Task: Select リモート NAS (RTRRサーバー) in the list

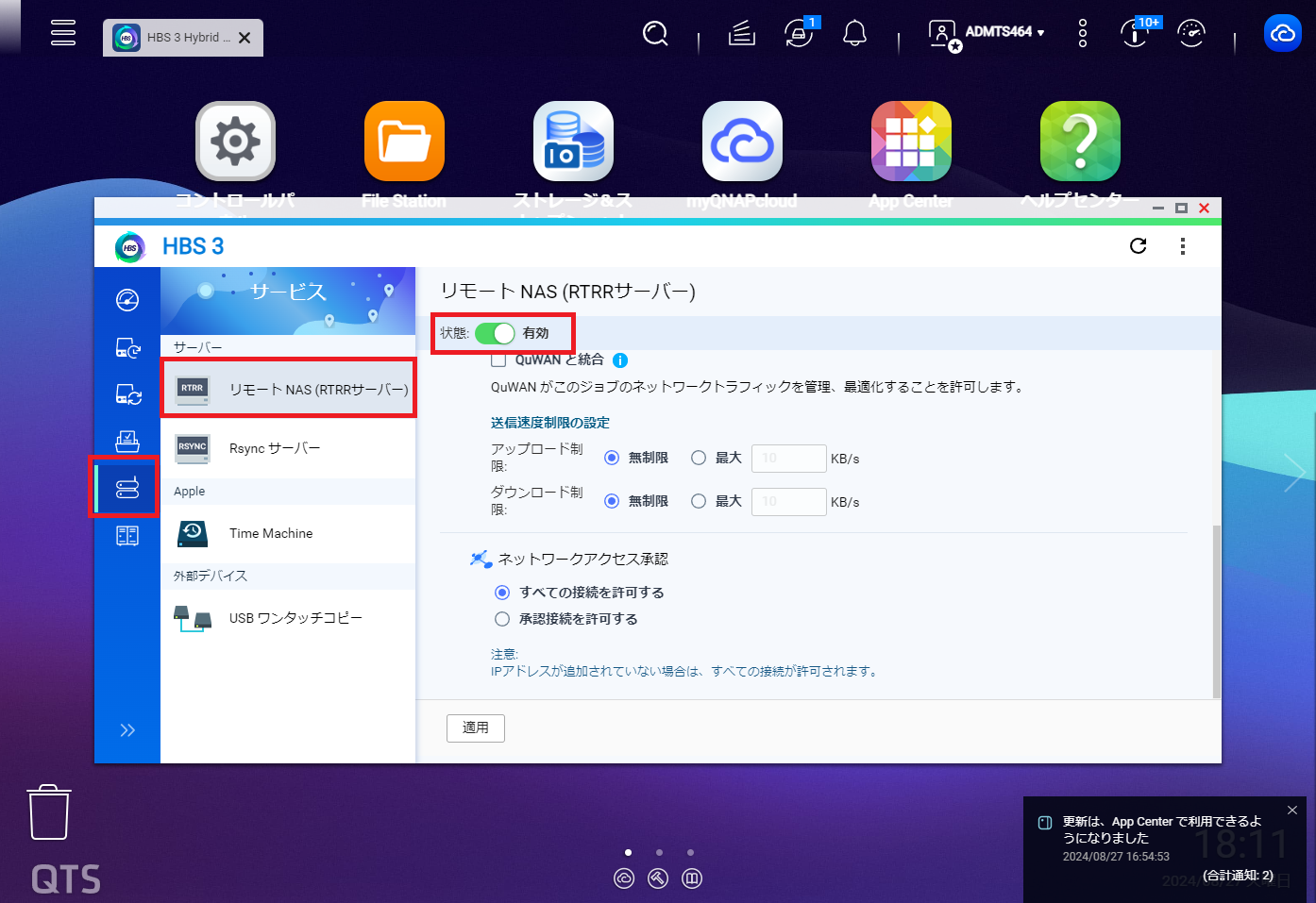Action: (288, 389)
